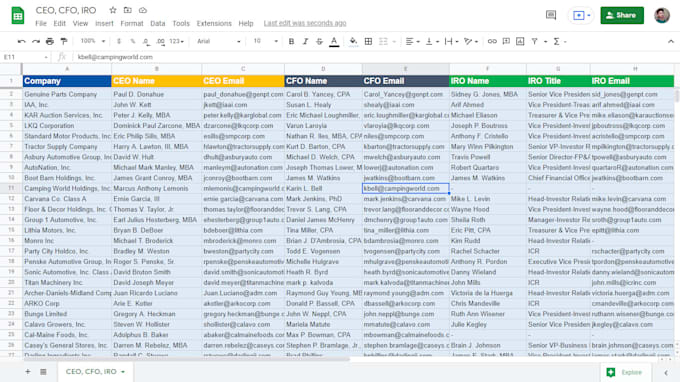Click the Redo icon
The width and height of the screenshot is (680, 382).
36,41
